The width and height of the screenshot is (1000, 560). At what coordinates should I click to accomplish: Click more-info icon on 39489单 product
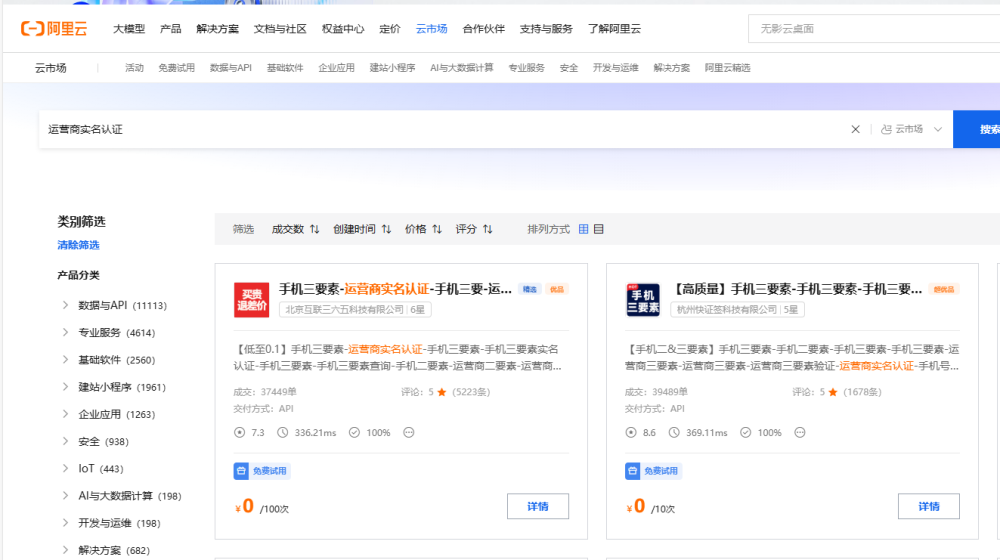pyautogui.click(x=800, y=432)
